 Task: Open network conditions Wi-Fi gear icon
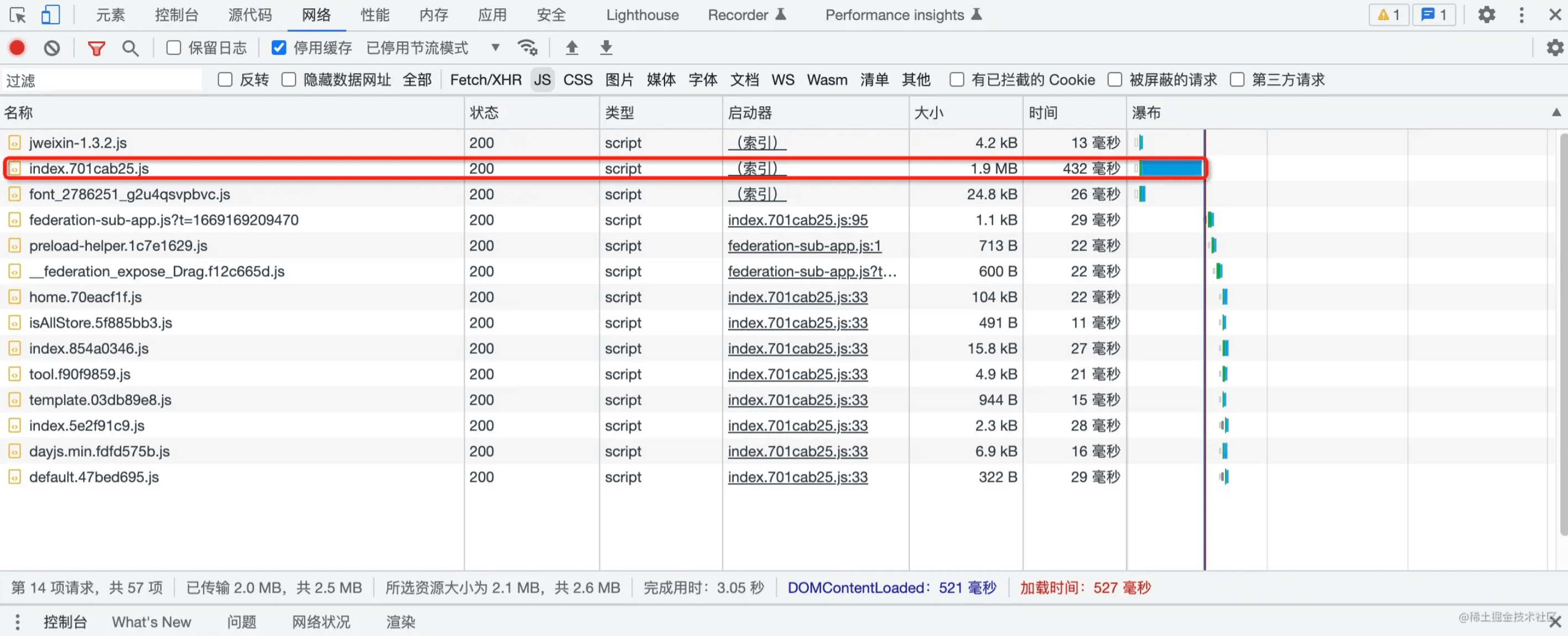coord(527,48)
